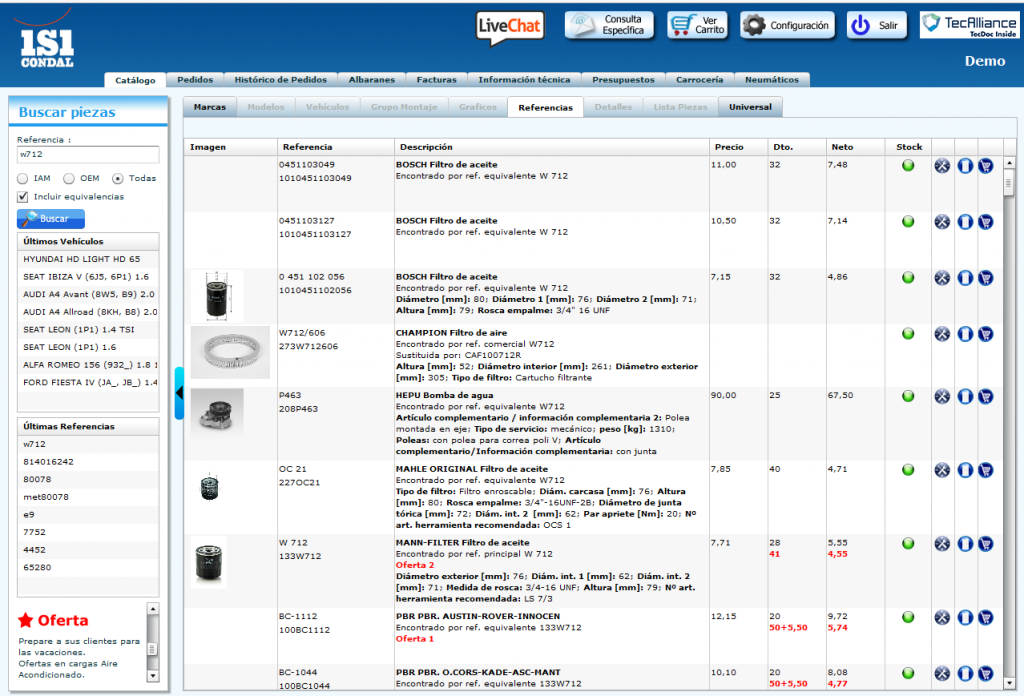This screenshot has width=1024, height=696.
Task: Click red Oferta 2 label
Action: 415,565
